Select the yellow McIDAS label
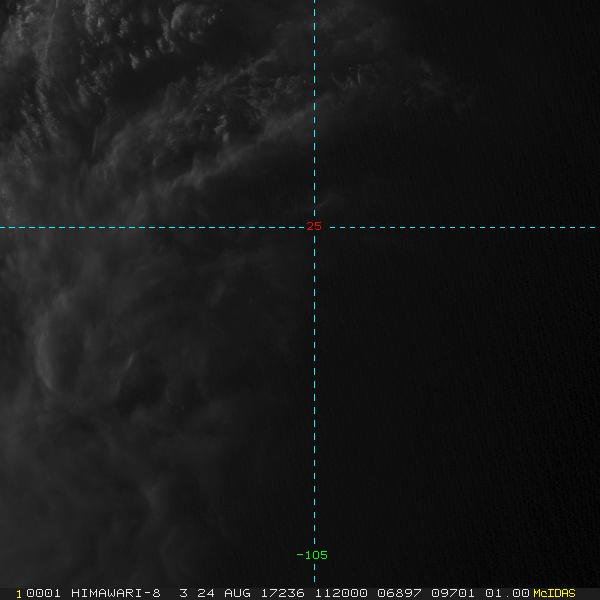Image resolution: width=600 pixels, height=600 pixels. [x=554, y=593]
